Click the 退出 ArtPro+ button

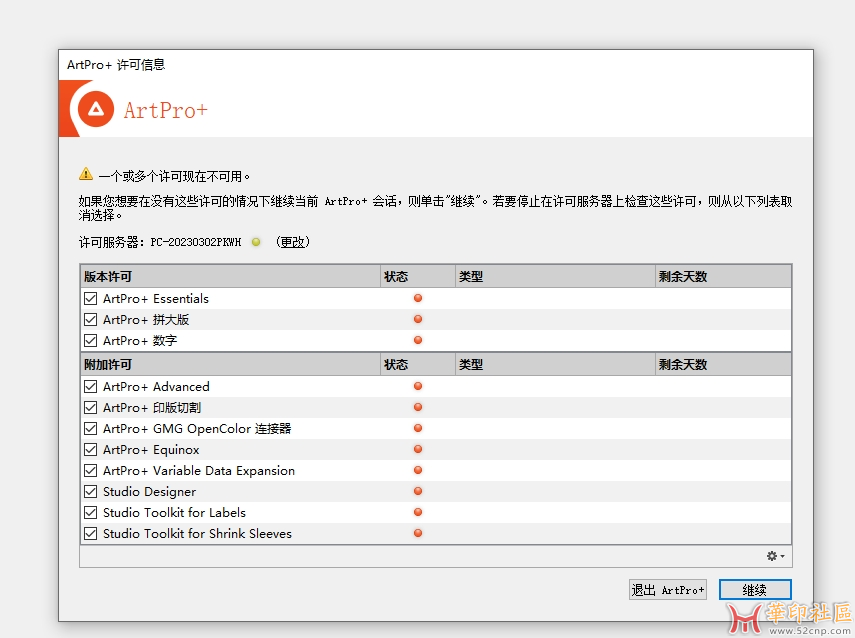(x=667, y=589)
